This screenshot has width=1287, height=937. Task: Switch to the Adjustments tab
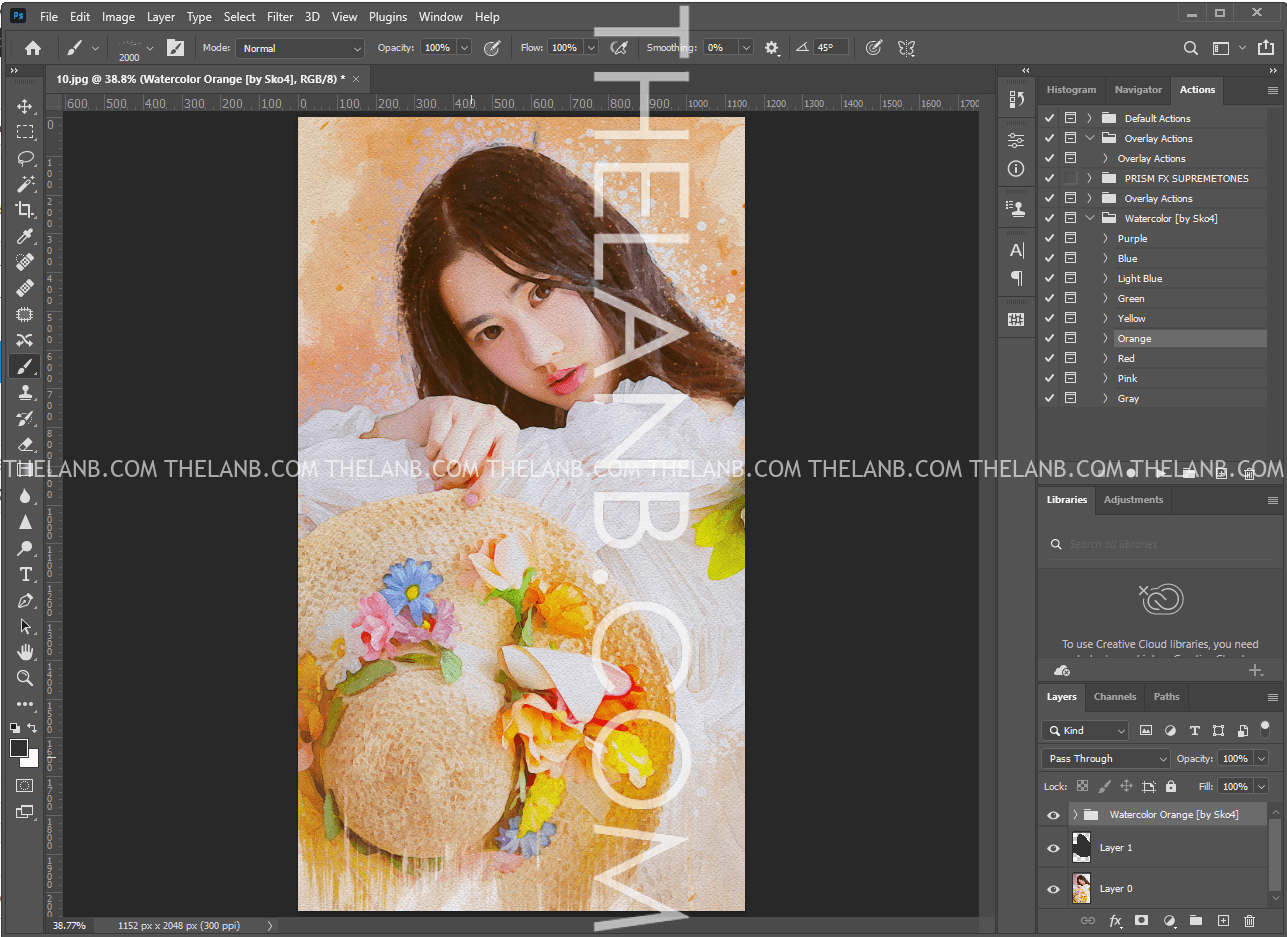[x=1133, y=500]
